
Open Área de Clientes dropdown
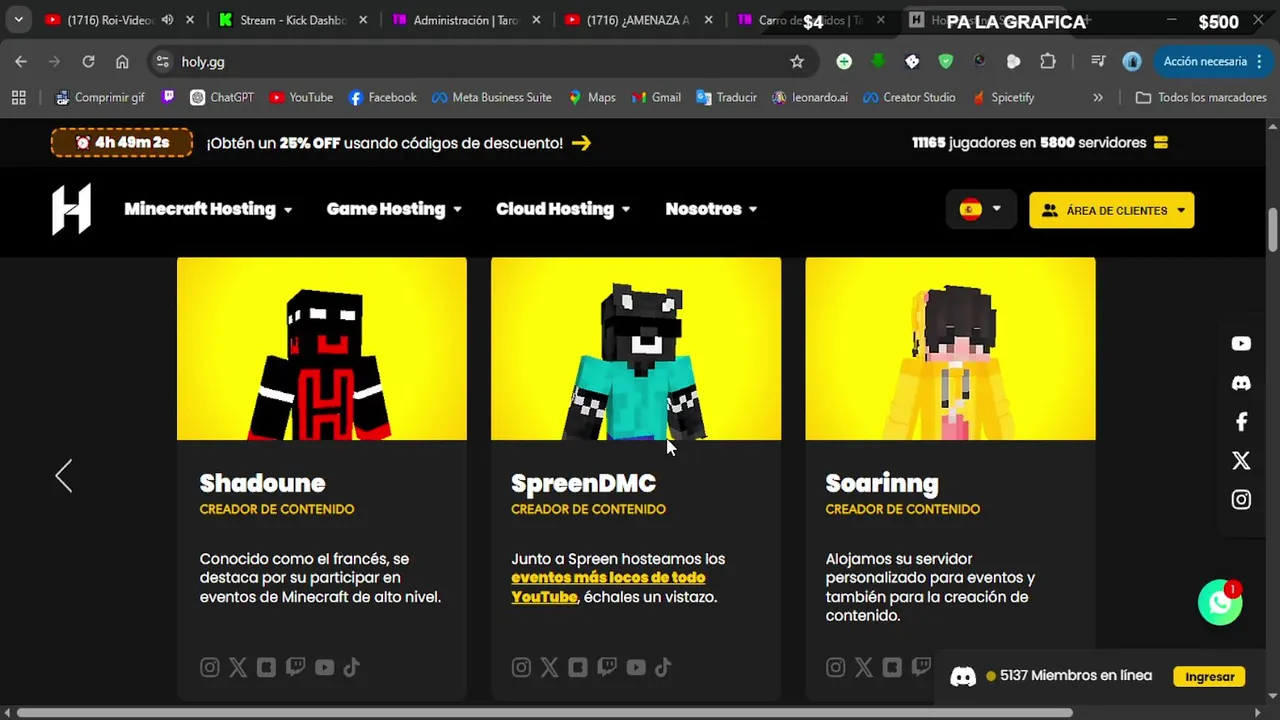1112,210
